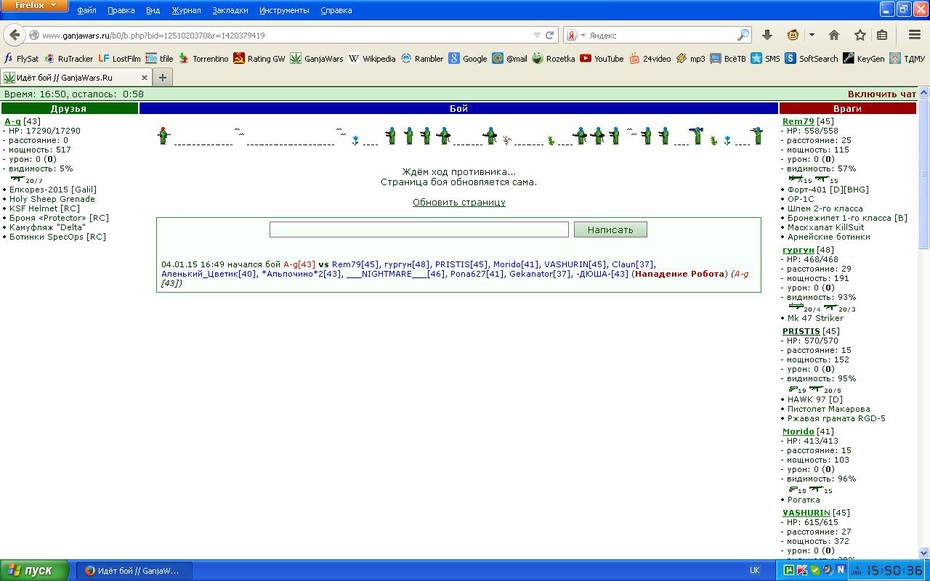Open the GanjaWars bookmark
Image resolution: width=930 pixels, height=581 pixels.
[316, 59]
